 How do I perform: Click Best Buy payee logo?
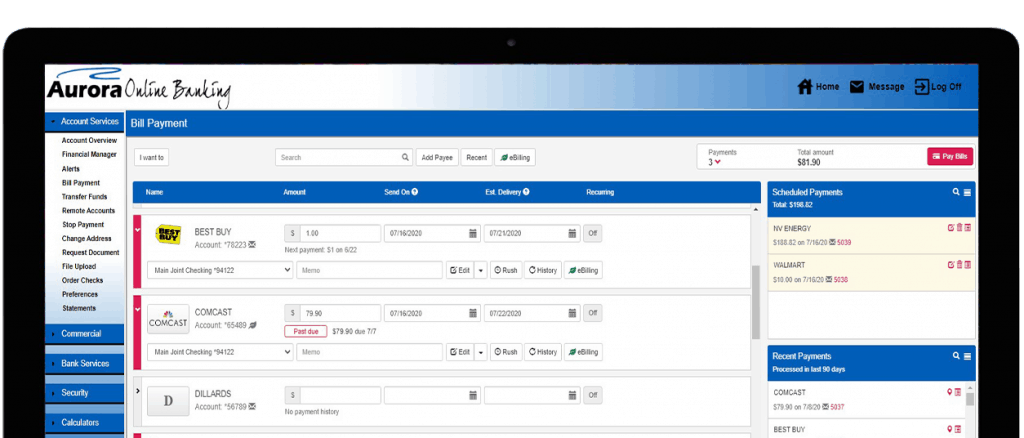tap(168, 234)
